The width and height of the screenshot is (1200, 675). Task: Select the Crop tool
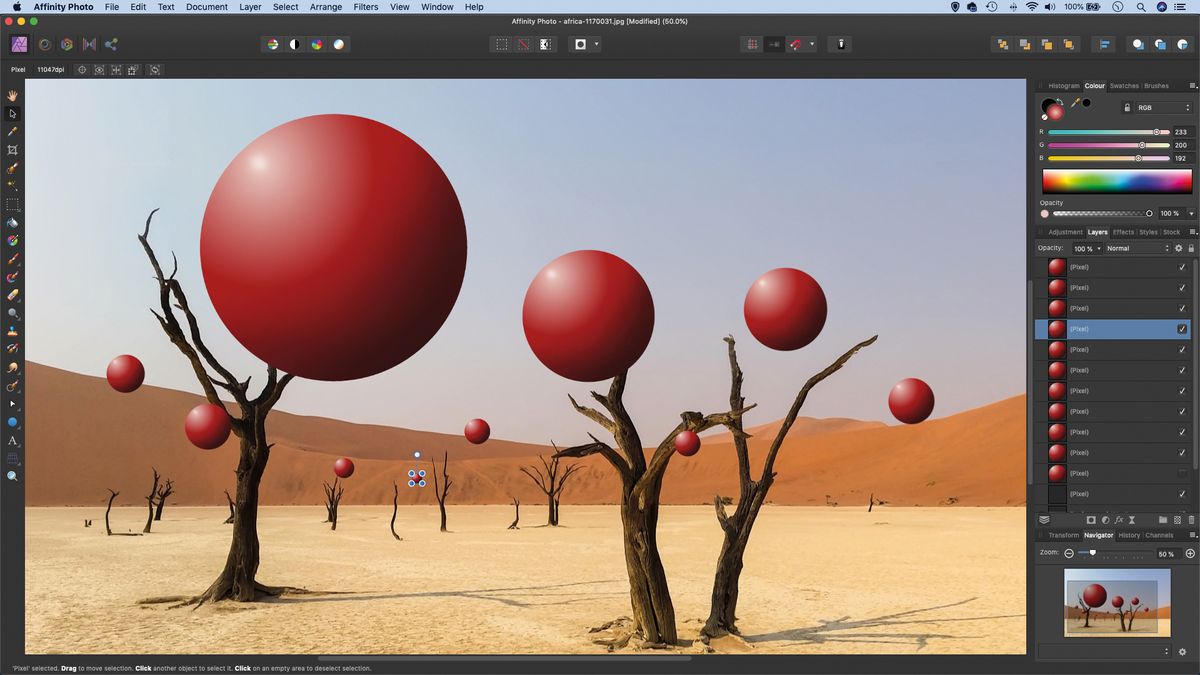click(x=12, y=149)
